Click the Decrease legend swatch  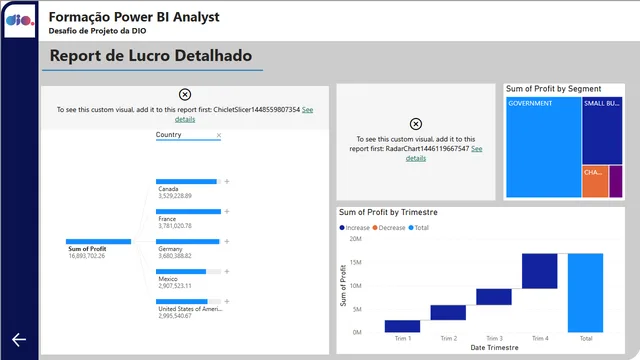point(375,228)
